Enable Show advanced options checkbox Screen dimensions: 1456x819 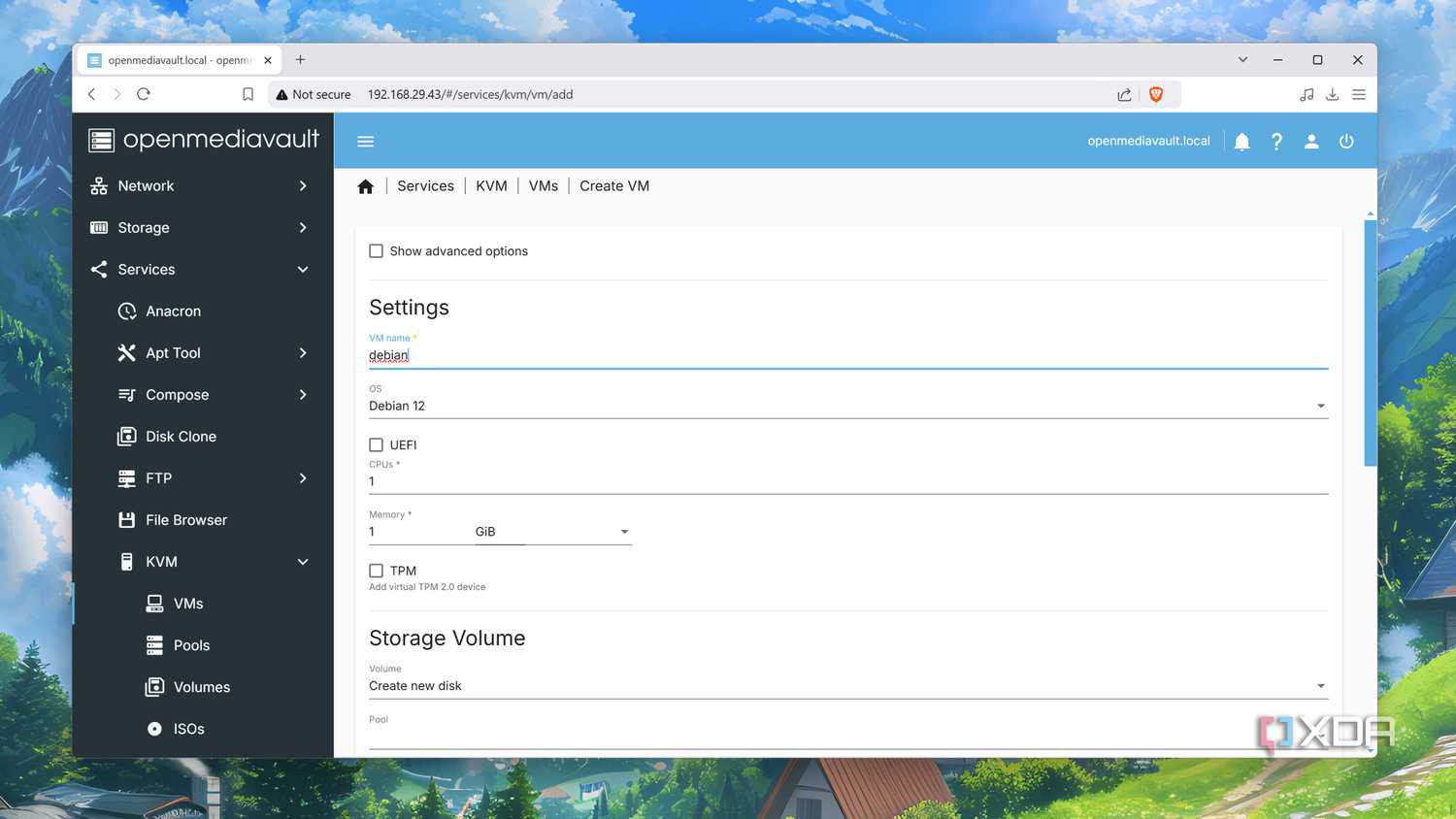point(377,251)
